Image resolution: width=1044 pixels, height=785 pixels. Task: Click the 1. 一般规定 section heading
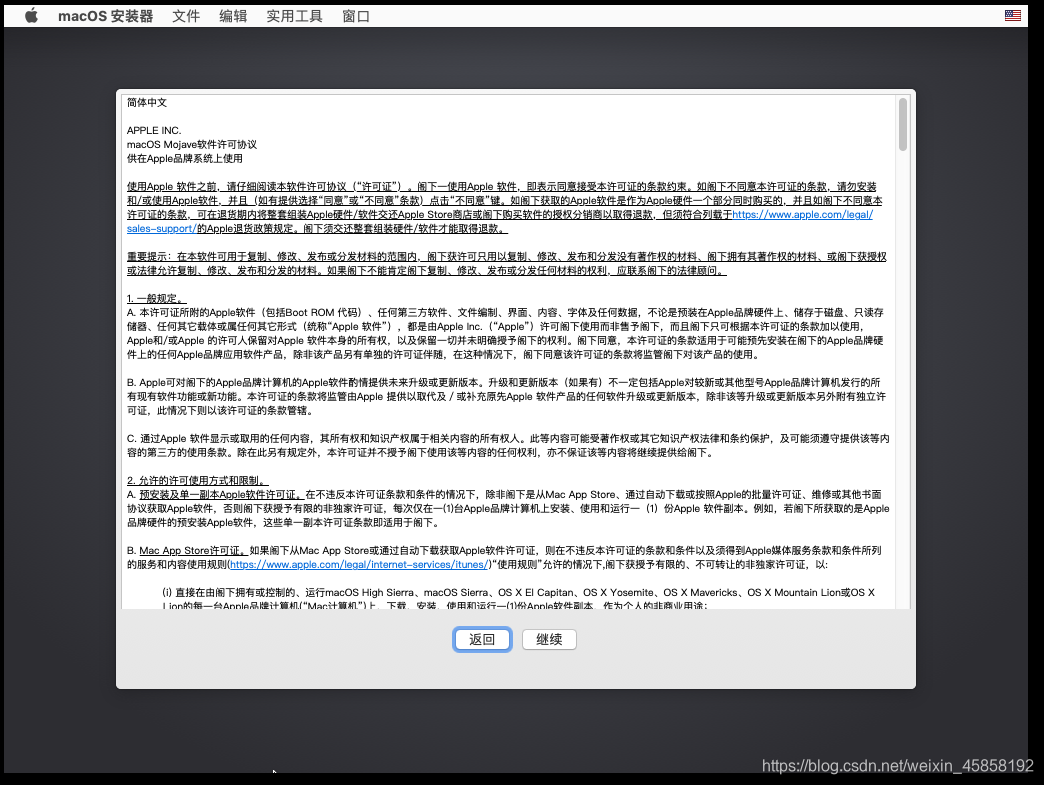(x=157, y=298)
